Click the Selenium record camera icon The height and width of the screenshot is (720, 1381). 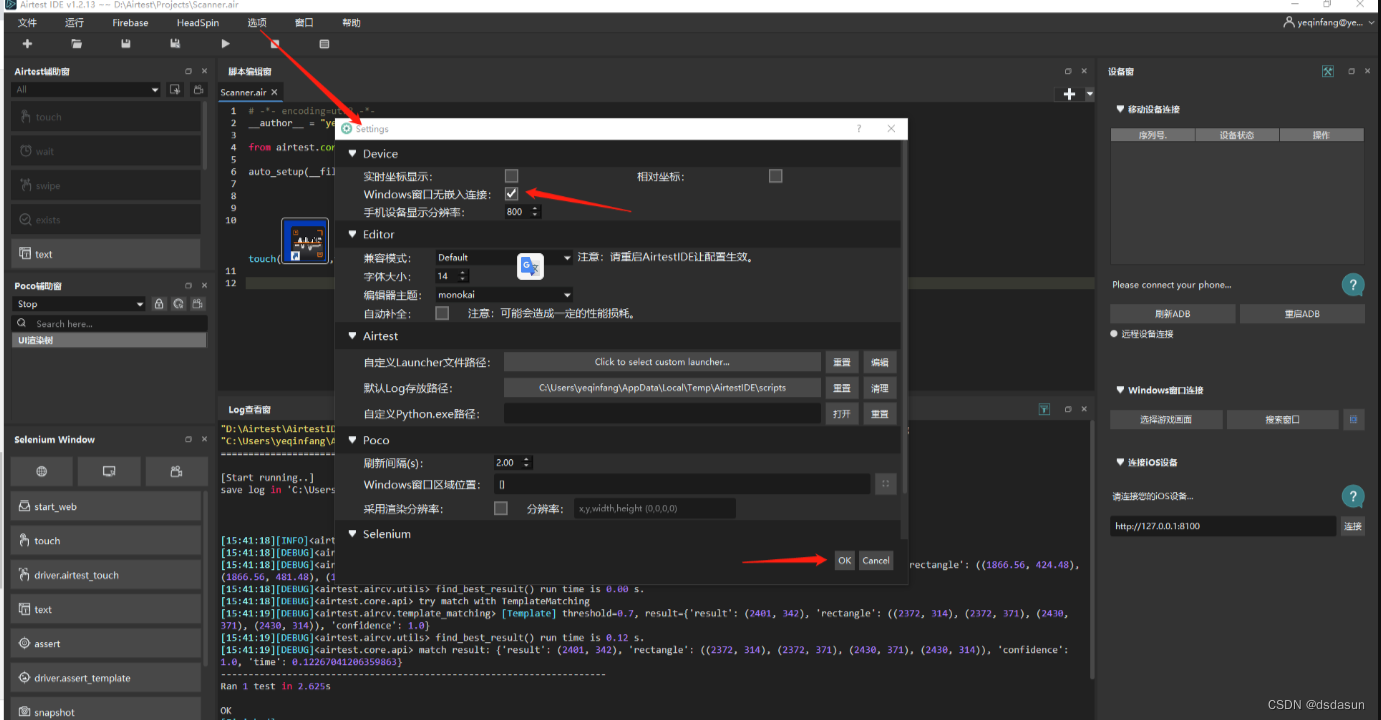[176, 471]
